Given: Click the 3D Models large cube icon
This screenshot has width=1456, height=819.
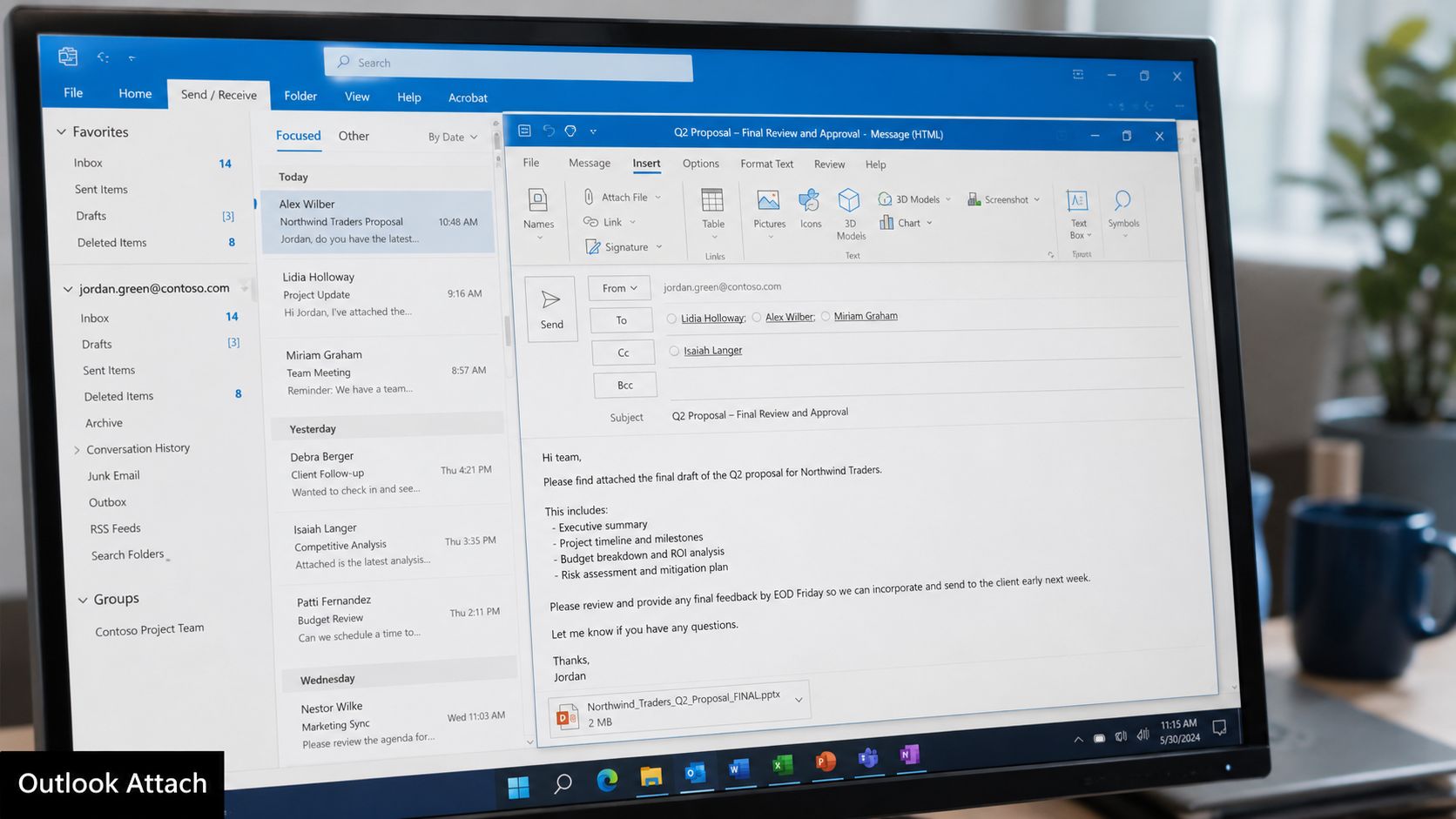Looking at the screenshot, I should [x=849, y=201].
